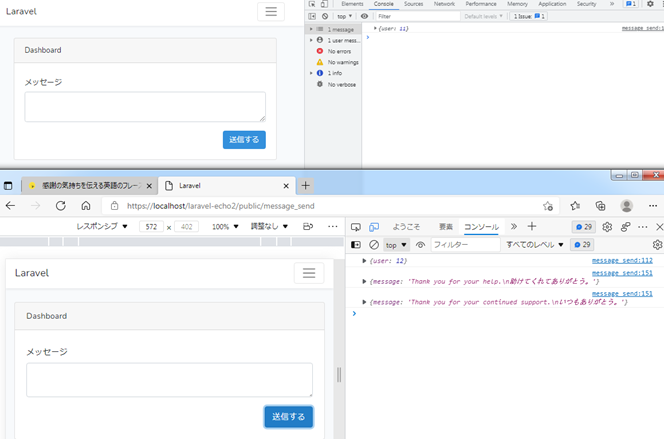This screenshot has height=439, width=664.
Task: Open top context dropdown in Chrome console
Action: click(345, 16)
